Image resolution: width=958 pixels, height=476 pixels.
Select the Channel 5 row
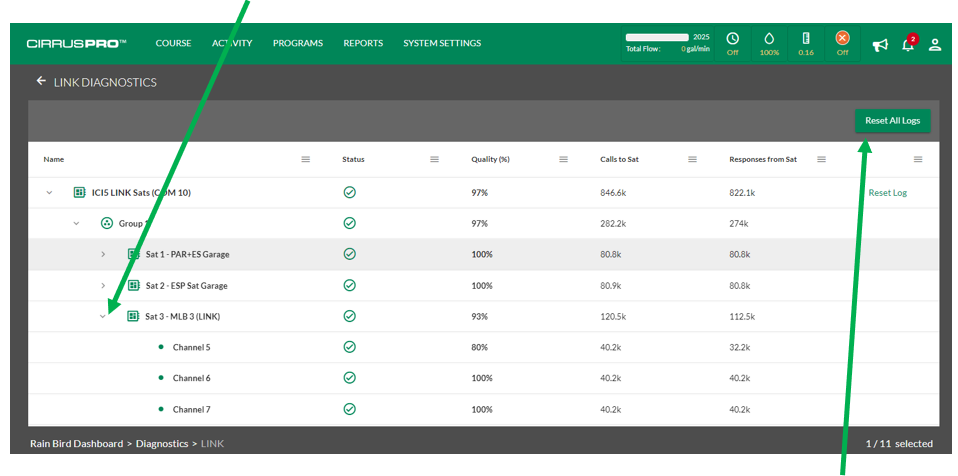pos(483,347)
